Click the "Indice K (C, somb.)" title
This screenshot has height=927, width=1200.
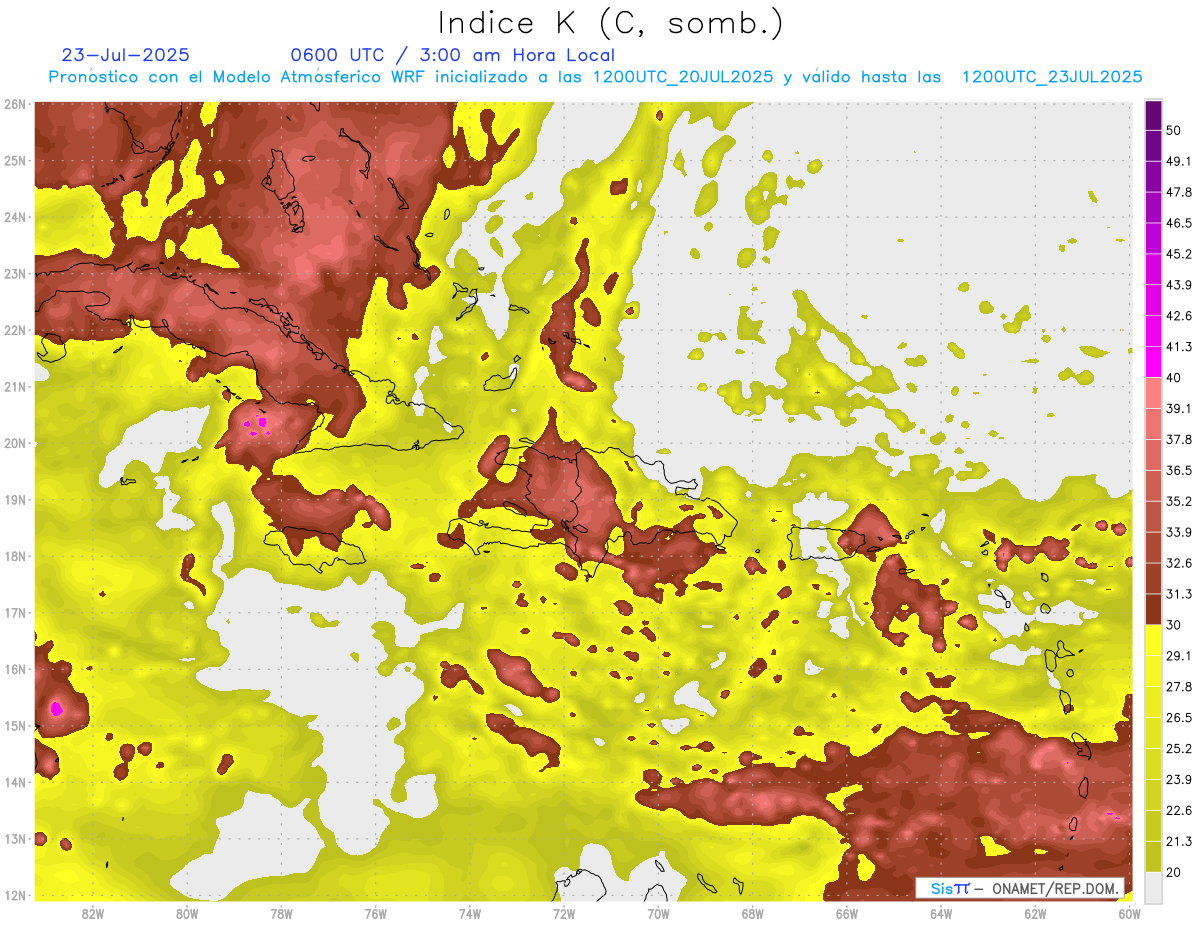click(611, 24)
